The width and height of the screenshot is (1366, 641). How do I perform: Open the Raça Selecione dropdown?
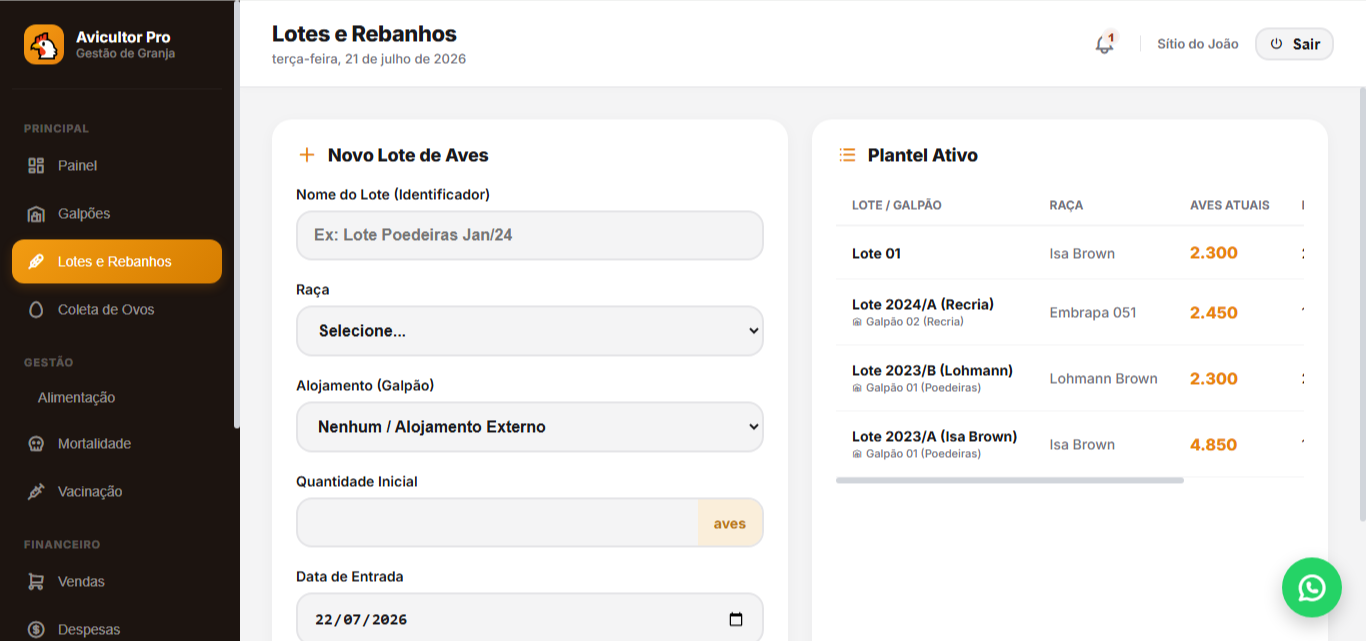[530, 331]
